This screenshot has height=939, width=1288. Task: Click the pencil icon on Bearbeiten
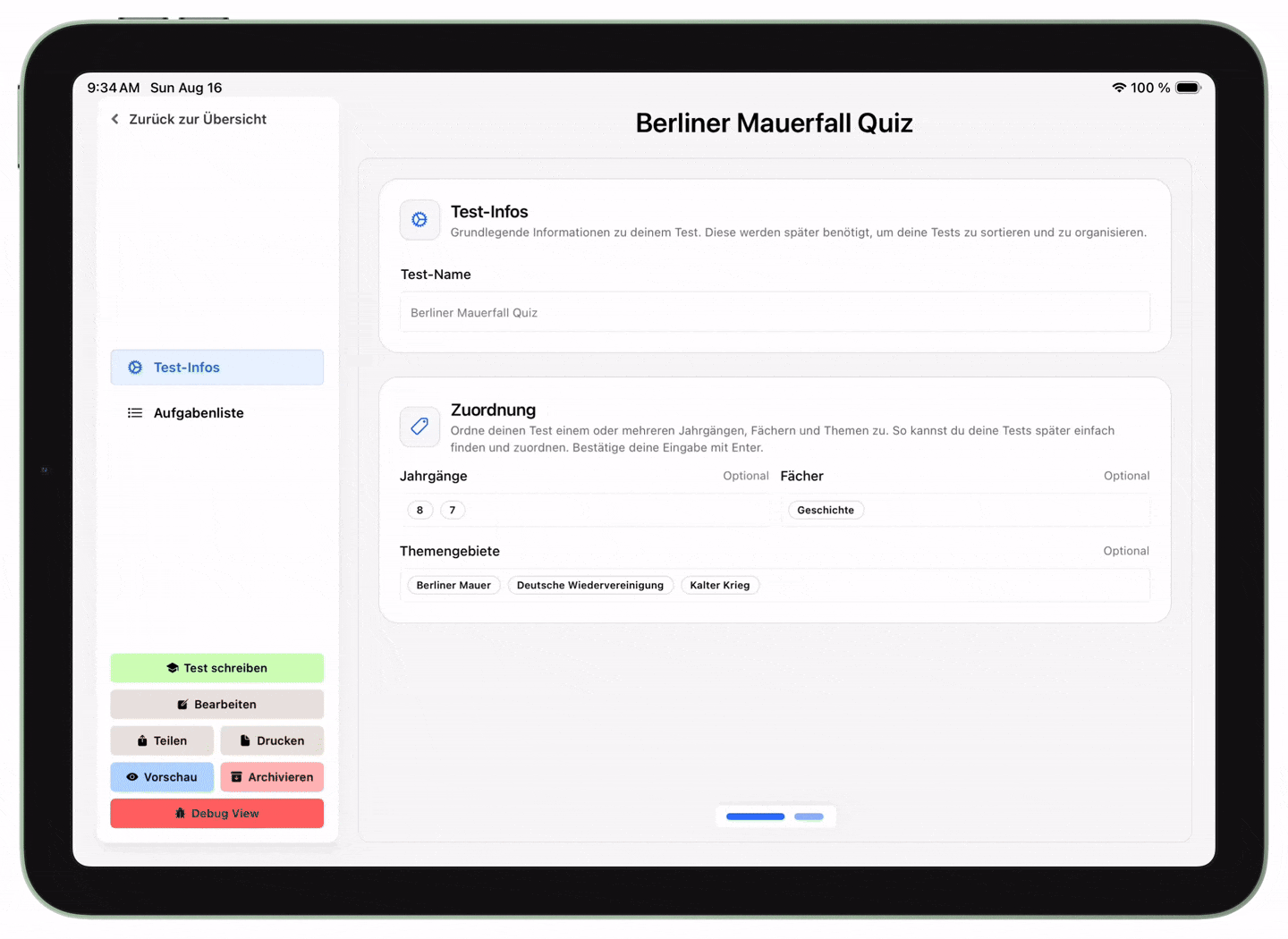tap(182, 705)
